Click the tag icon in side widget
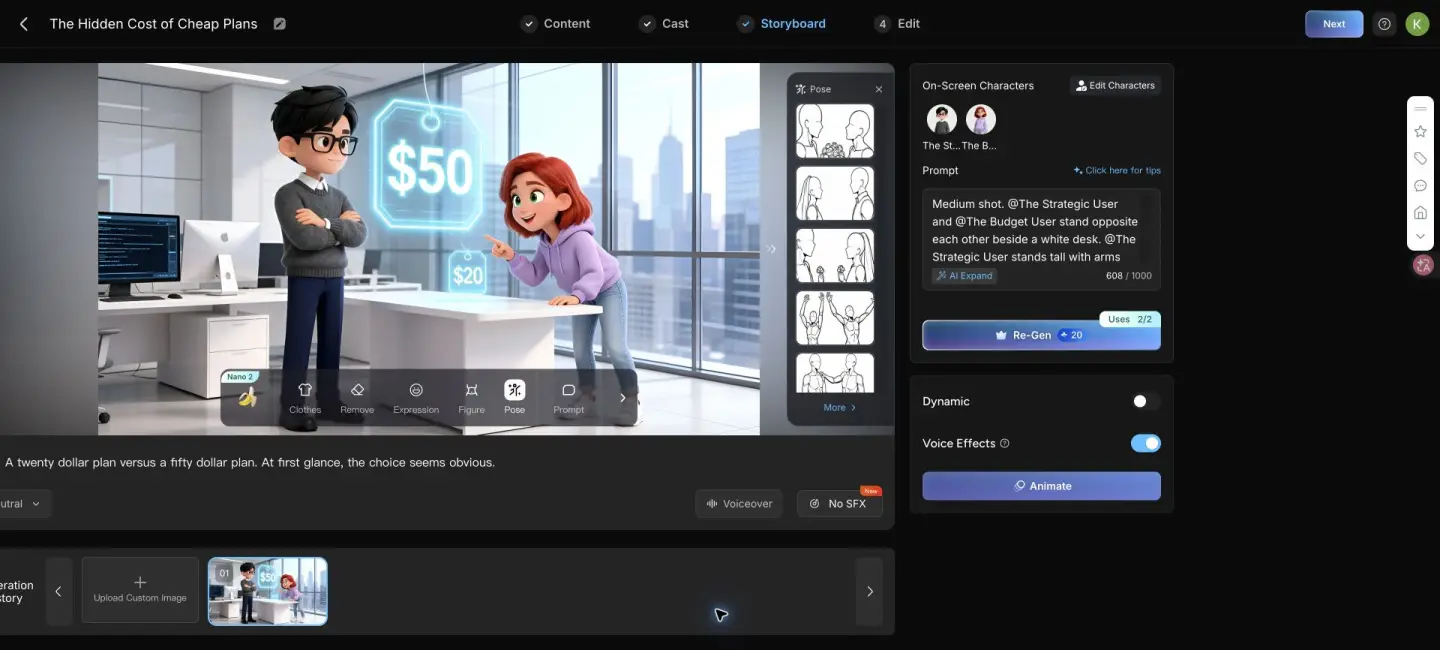Viewport: 1440px width, 650px height. coord(1420,158)
